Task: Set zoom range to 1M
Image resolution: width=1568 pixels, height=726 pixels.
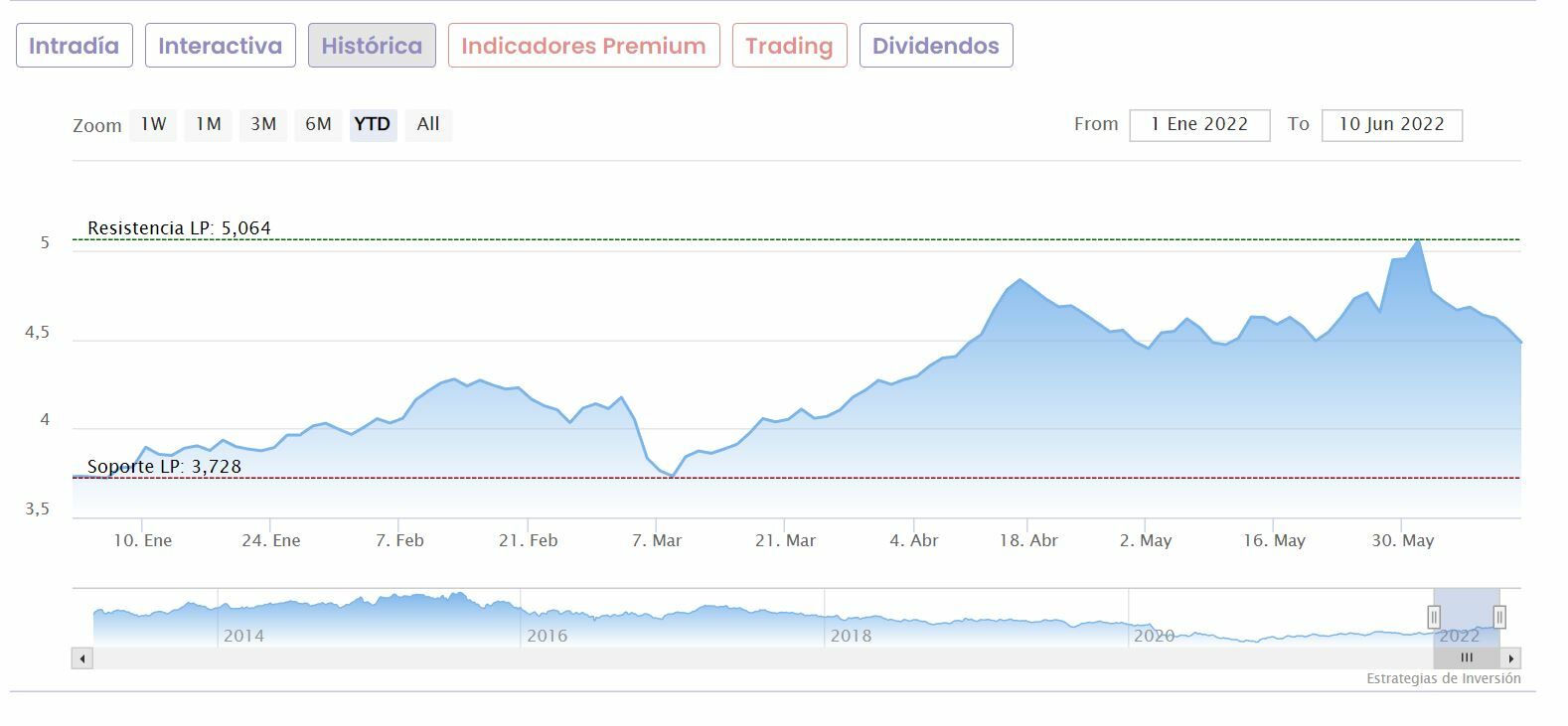Action: (x=208, y=124)
